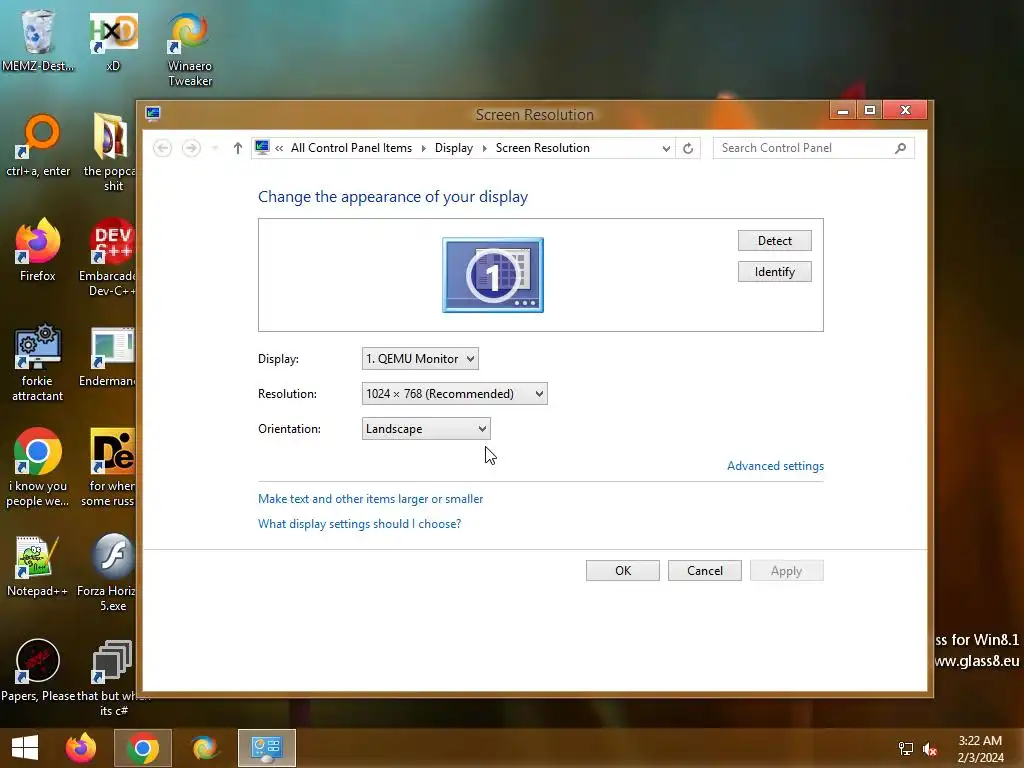
Task: Open the Orientation dropdown showing Landscape
Action: click(x=426, y=429)
